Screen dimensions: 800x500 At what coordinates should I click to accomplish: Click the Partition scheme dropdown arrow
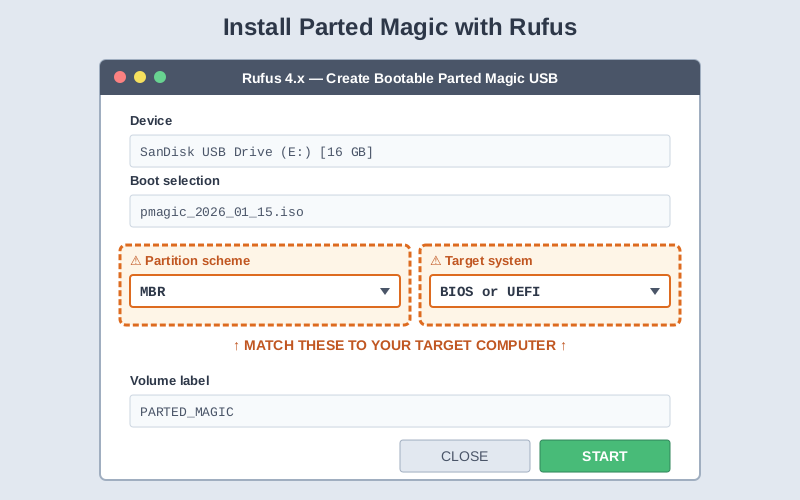point(385,291)
